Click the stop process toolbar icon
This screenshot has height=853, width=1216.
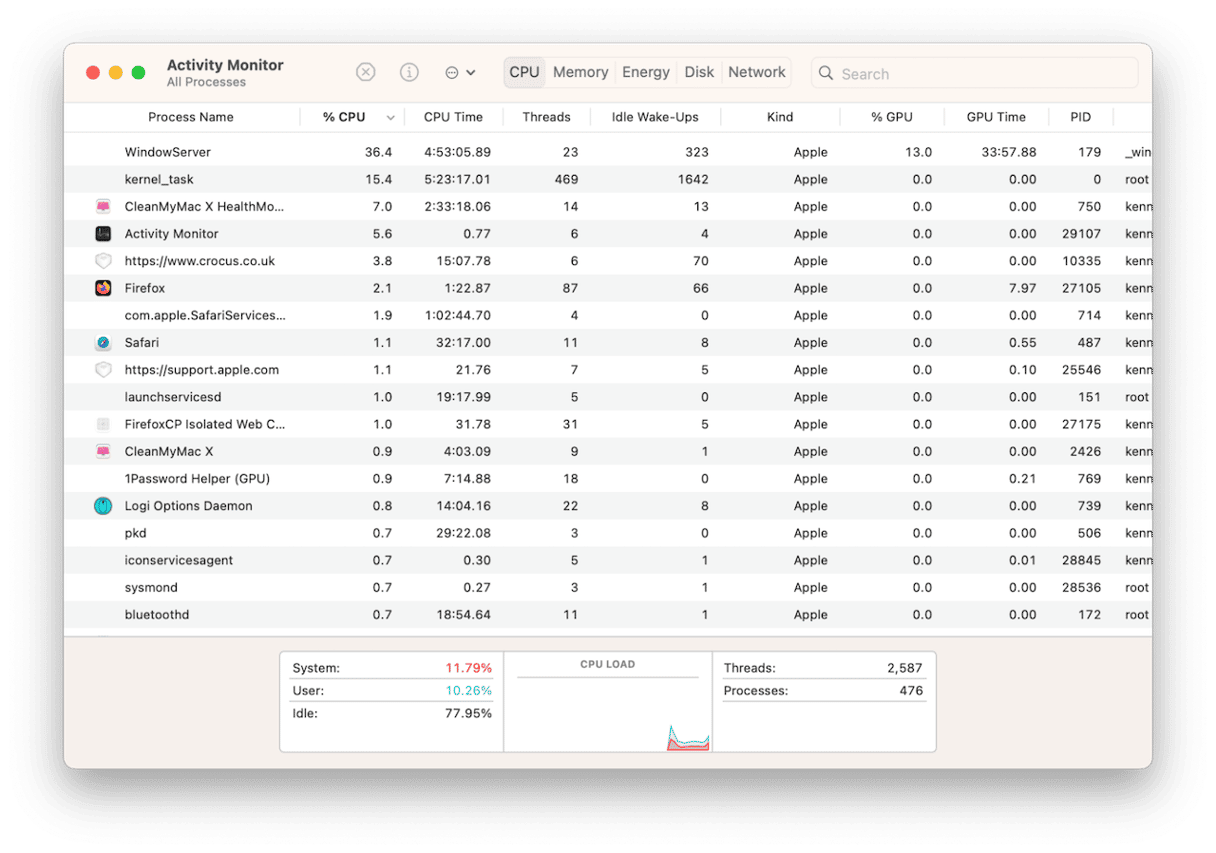(366, 72)
